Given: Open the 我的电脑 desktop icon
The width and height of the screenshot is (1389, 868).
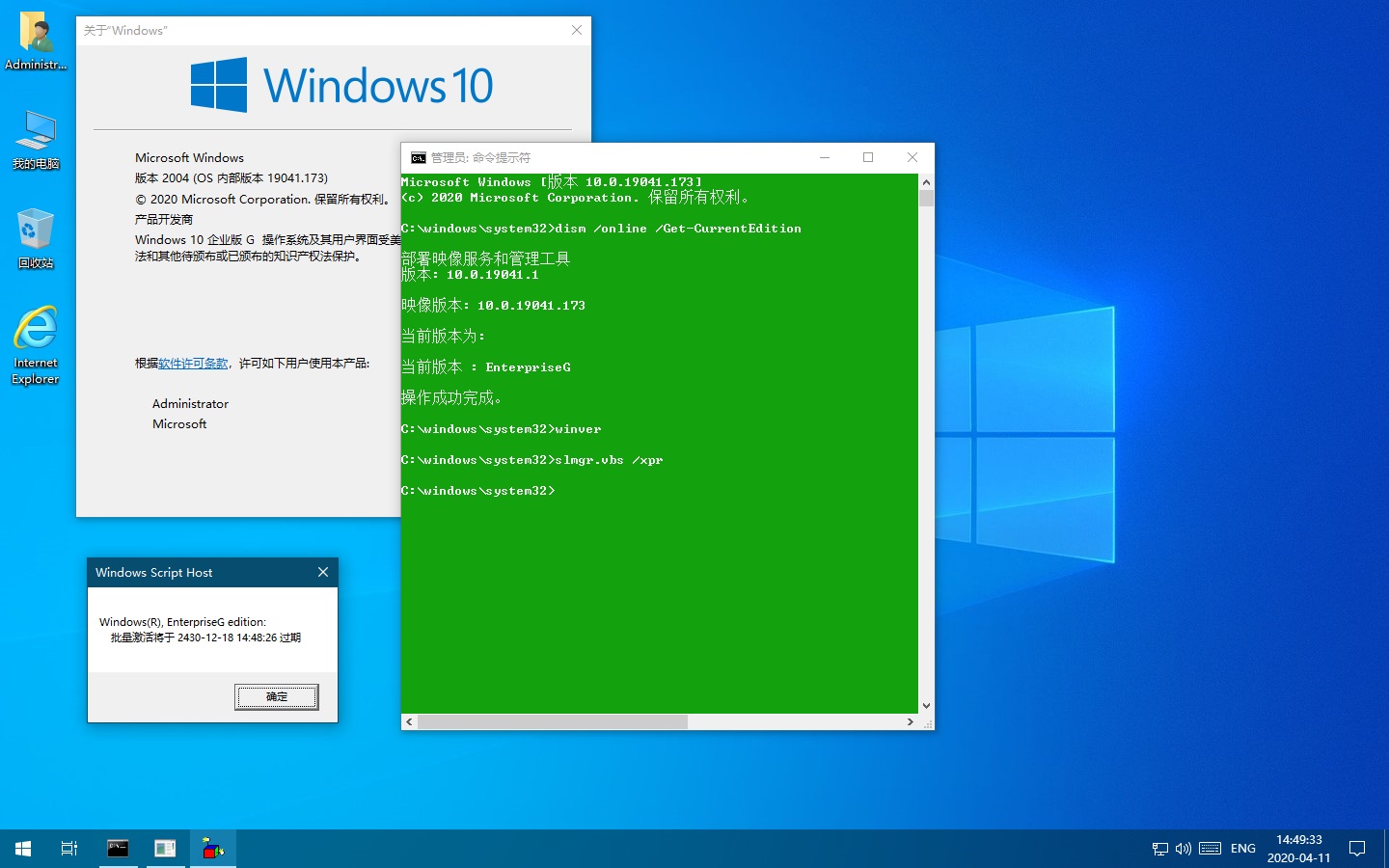Looking at the screenshot, I should 36,140.
